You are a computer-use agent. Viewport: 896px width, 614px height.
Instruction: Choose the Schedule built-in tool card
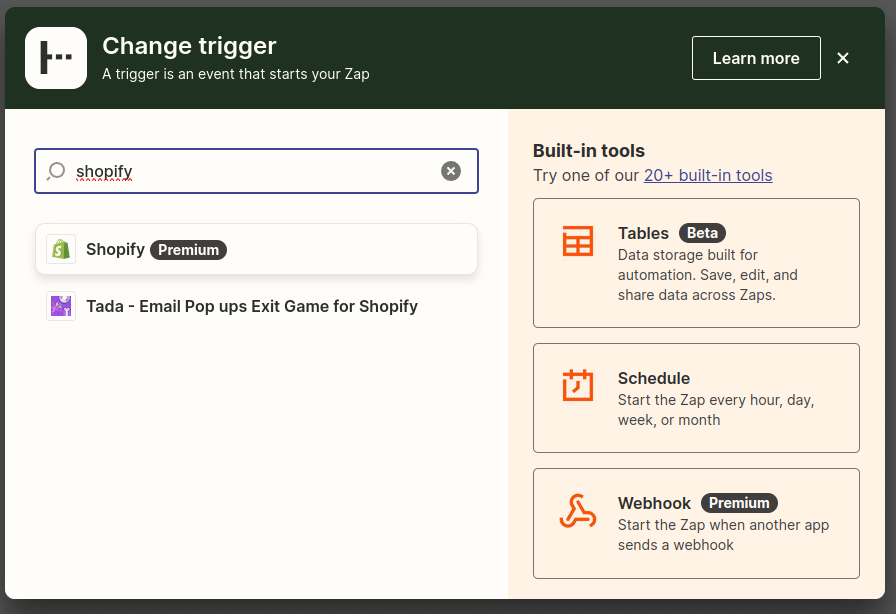[696, 398]
